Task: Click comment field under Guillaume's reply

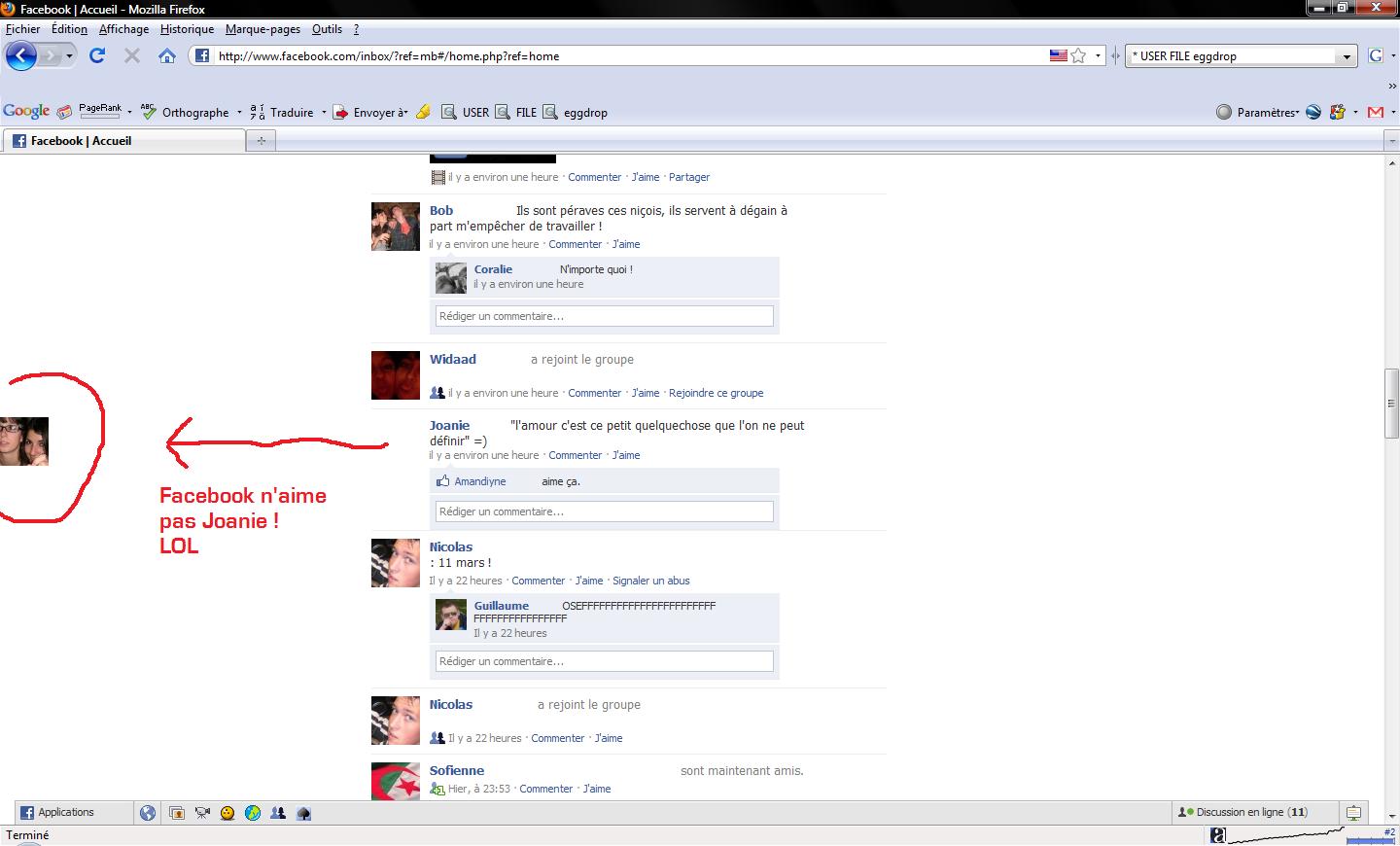Action: [x=604, y=661]
